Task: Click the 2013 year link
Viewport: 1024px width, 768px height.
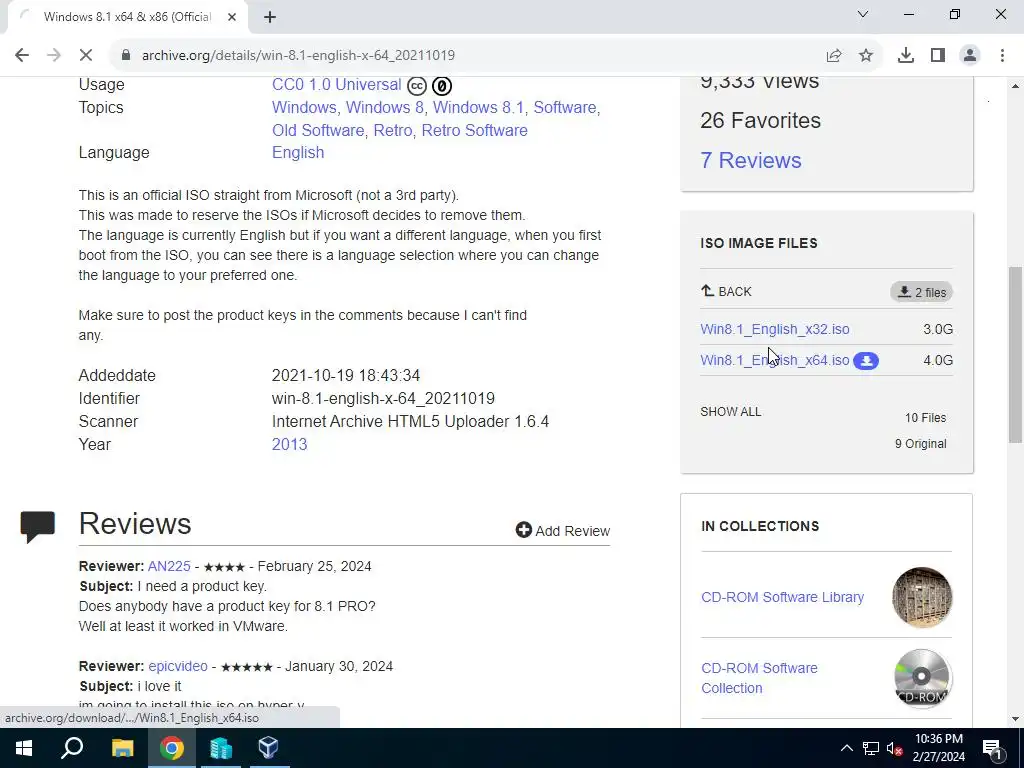Action: click(x=289, y=445)
